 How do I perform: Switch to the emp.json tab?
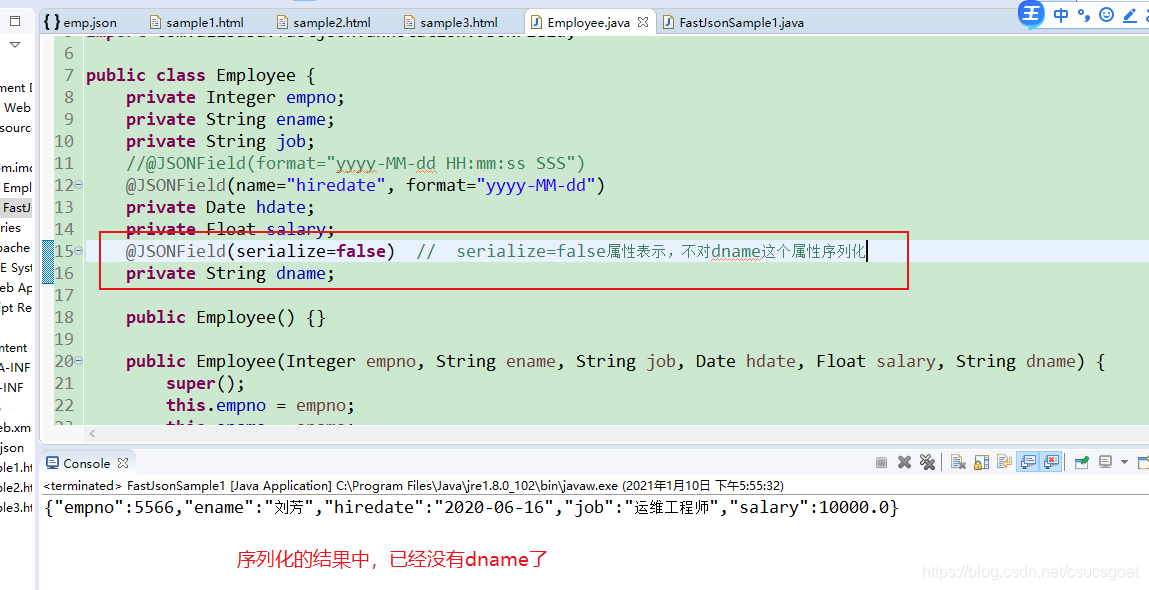click(85, 21)
